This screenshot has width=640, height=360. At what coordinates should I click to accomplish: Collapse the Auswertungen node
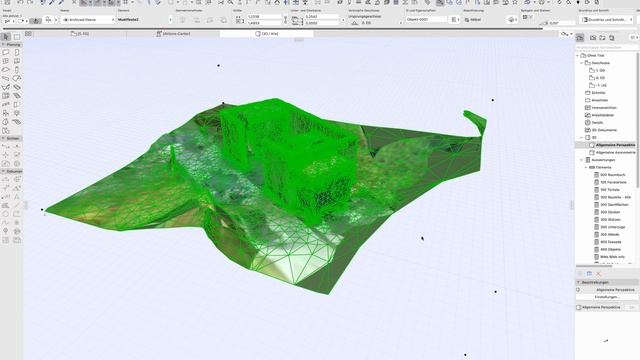click(x=582, y=160)
